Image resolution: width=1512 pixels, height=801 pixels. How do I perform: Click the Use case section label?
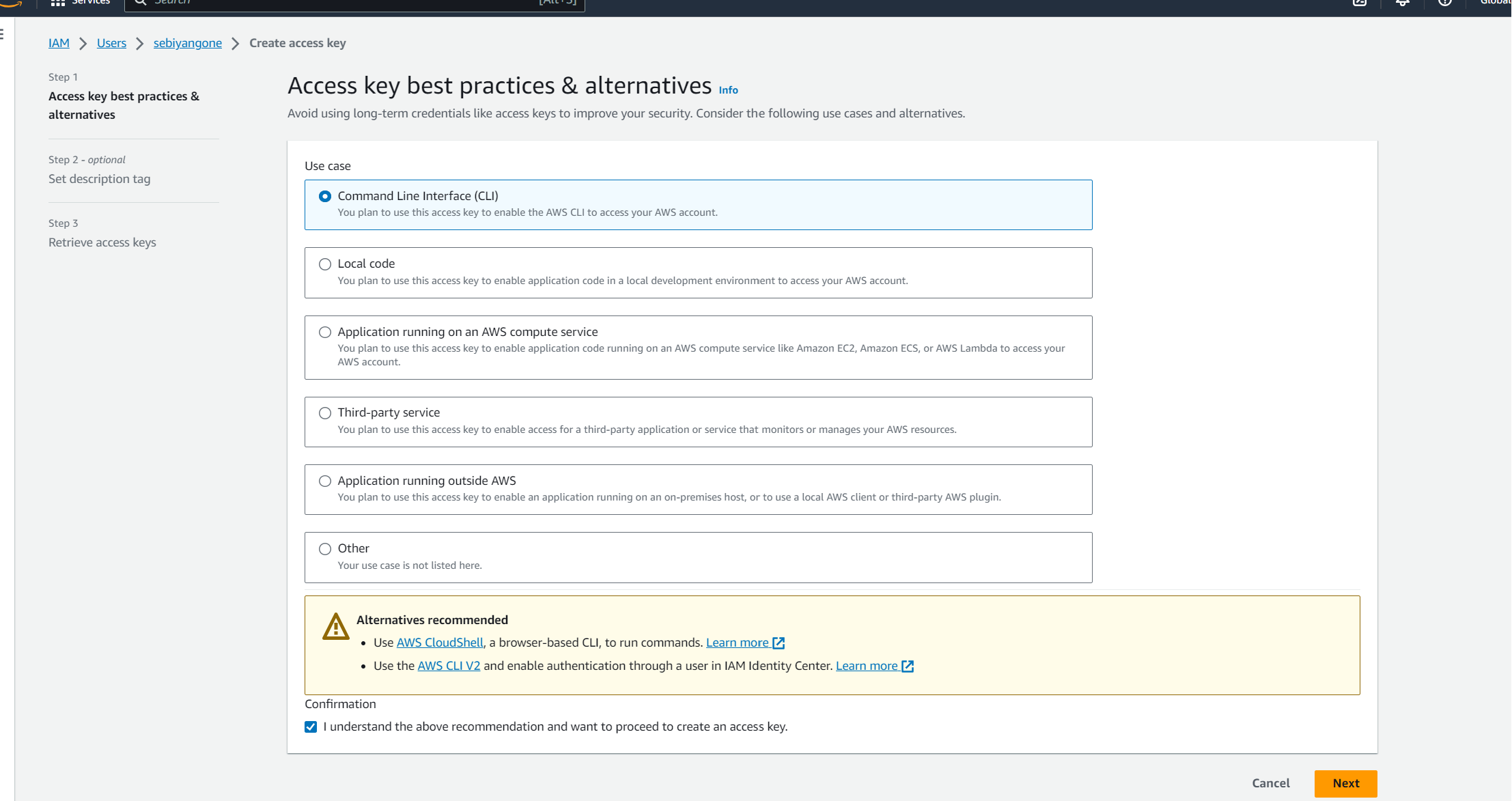[x=327, y=166]
